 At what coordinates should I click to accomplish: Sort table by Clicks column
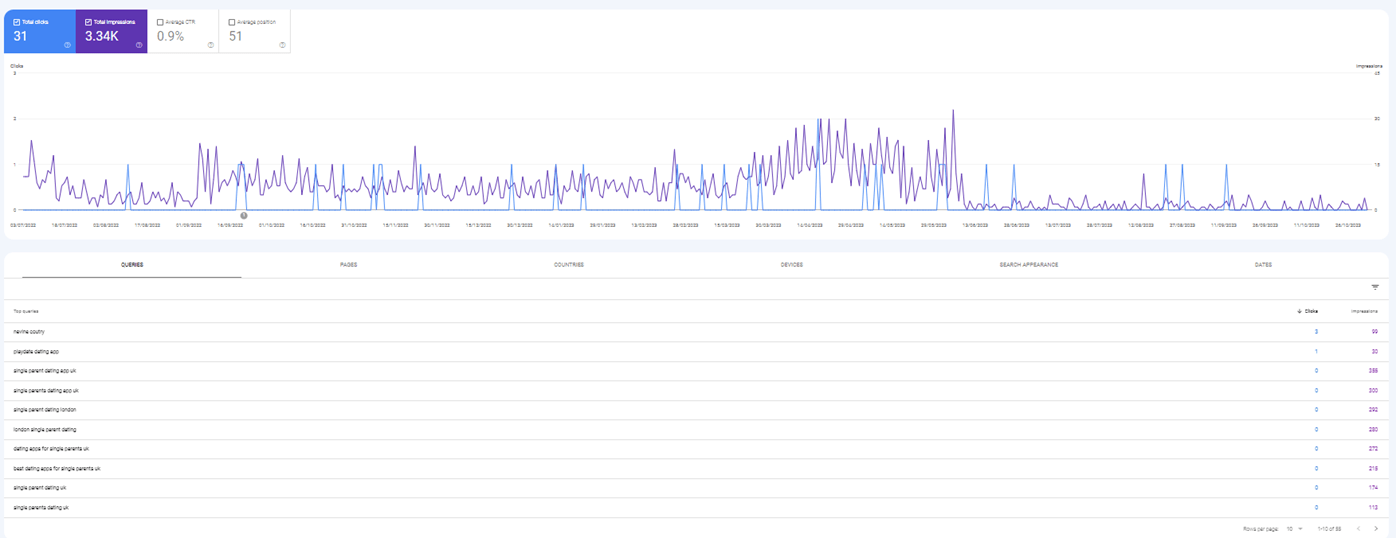click(x=1308, y=311)
